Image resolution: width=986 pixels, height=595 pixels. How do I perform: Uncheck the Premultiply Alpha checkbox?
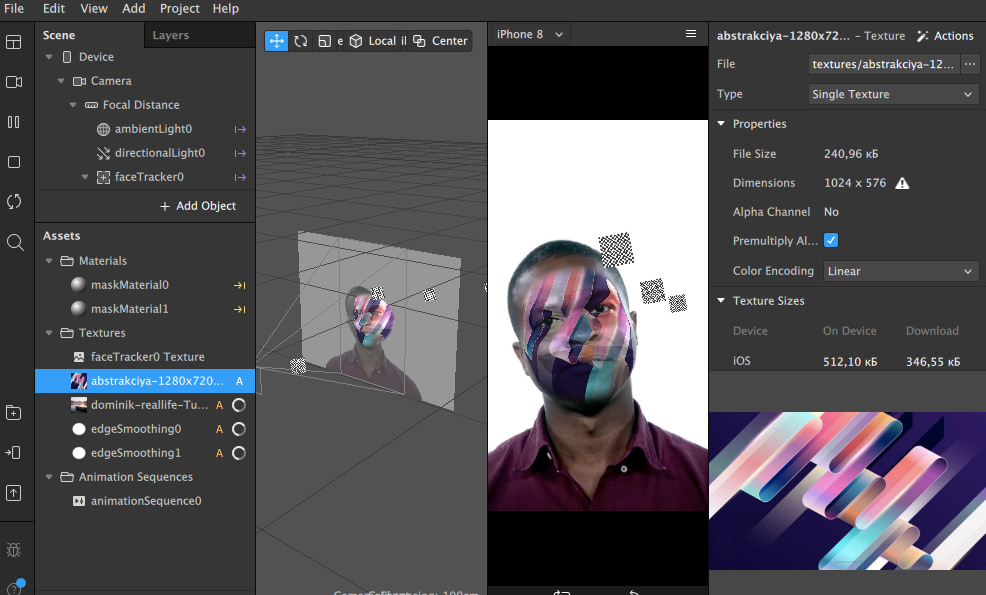[x=831, y=240]
